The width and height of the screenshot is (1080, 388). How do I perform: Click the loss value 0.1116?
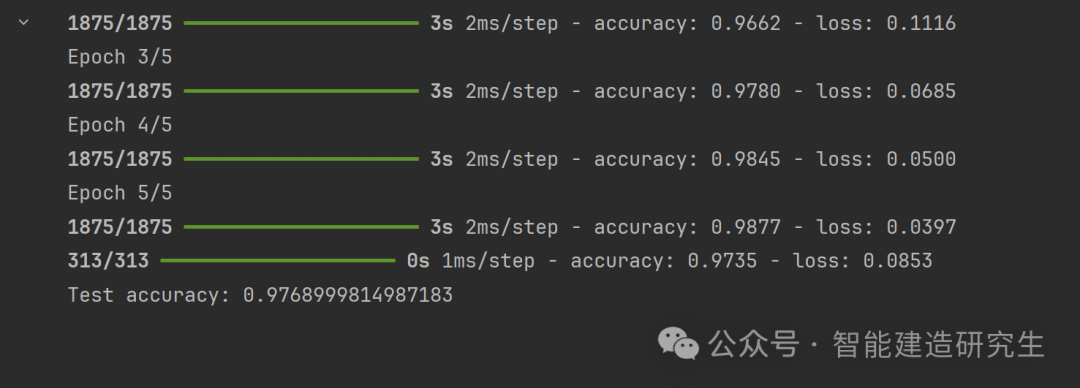point(921,23)
